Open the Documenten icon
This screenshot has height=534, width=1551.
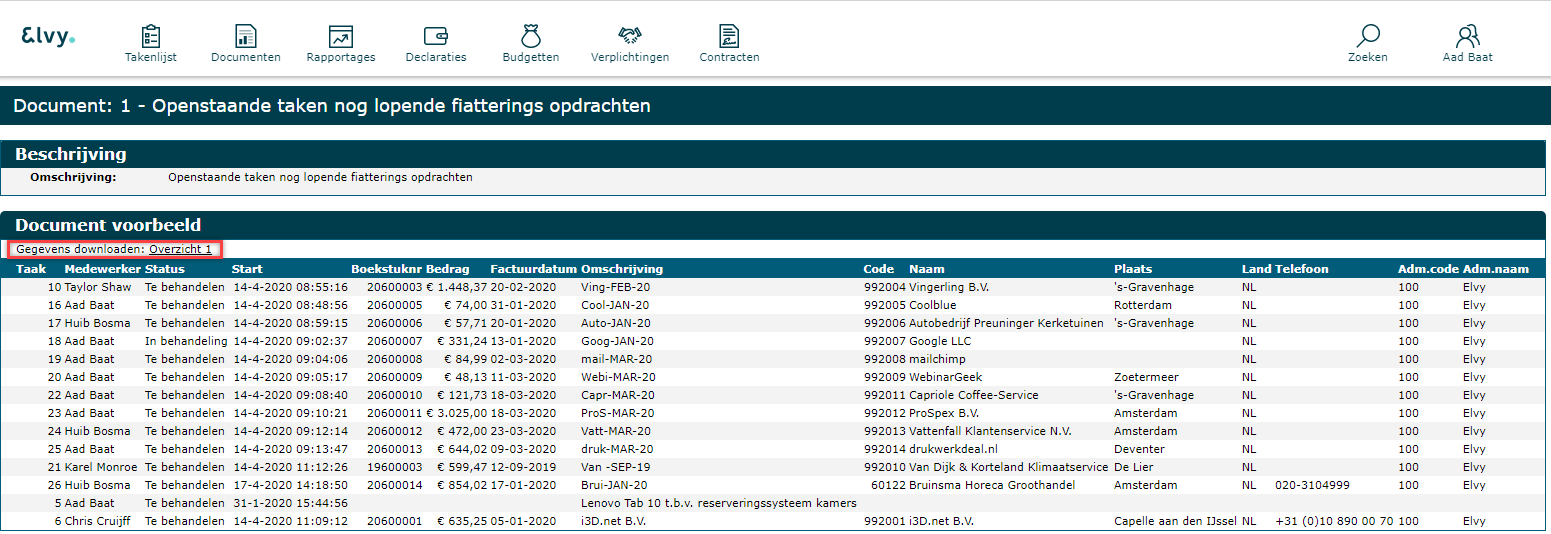point(246,37)
